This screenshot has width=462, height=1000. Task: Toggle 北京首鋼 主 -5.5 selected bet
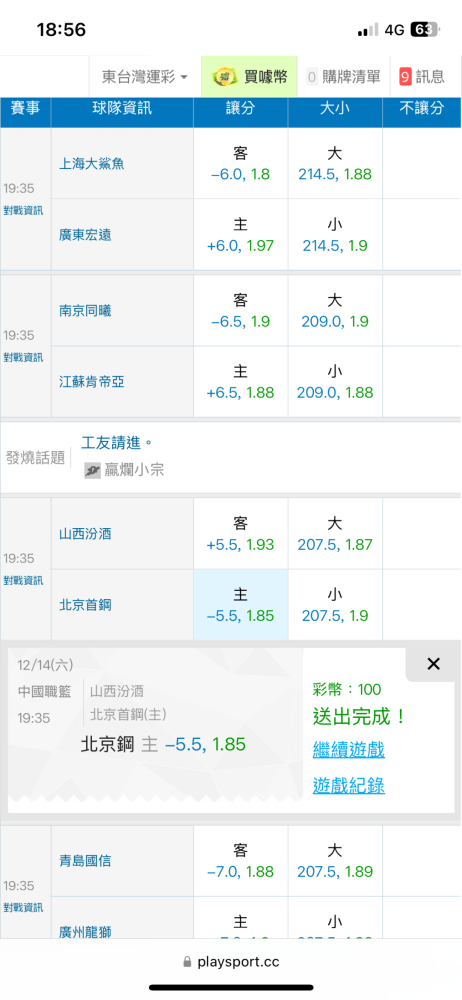pos(241,605)
